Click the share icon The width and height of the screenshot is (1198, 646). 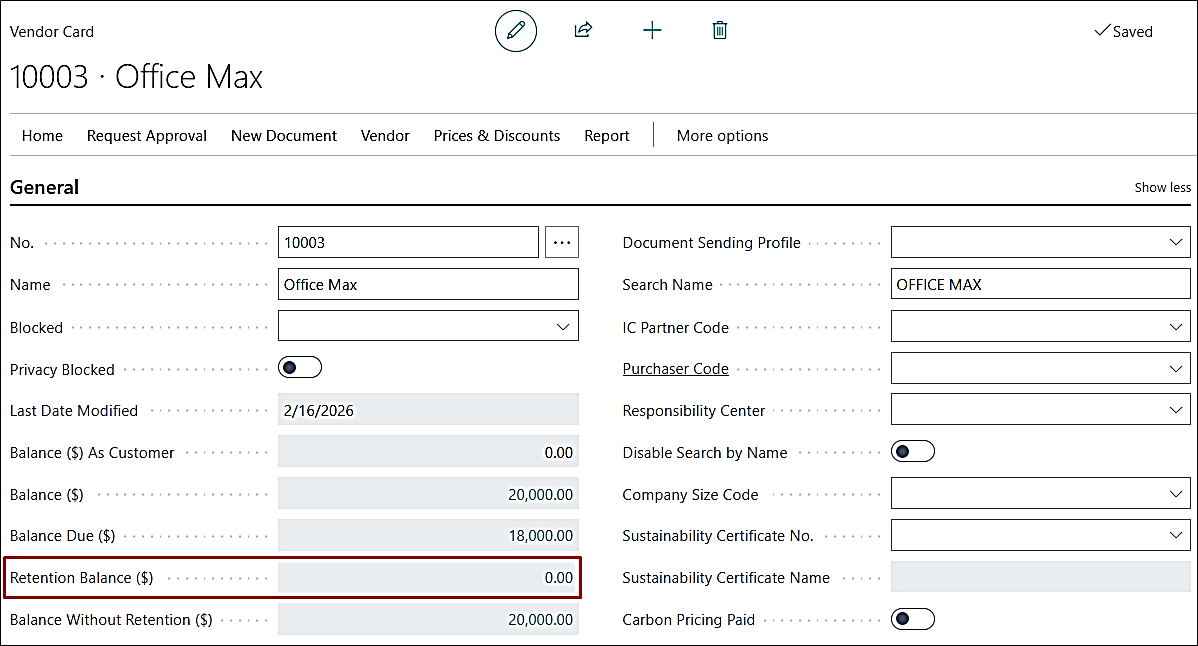pos(583,31)
